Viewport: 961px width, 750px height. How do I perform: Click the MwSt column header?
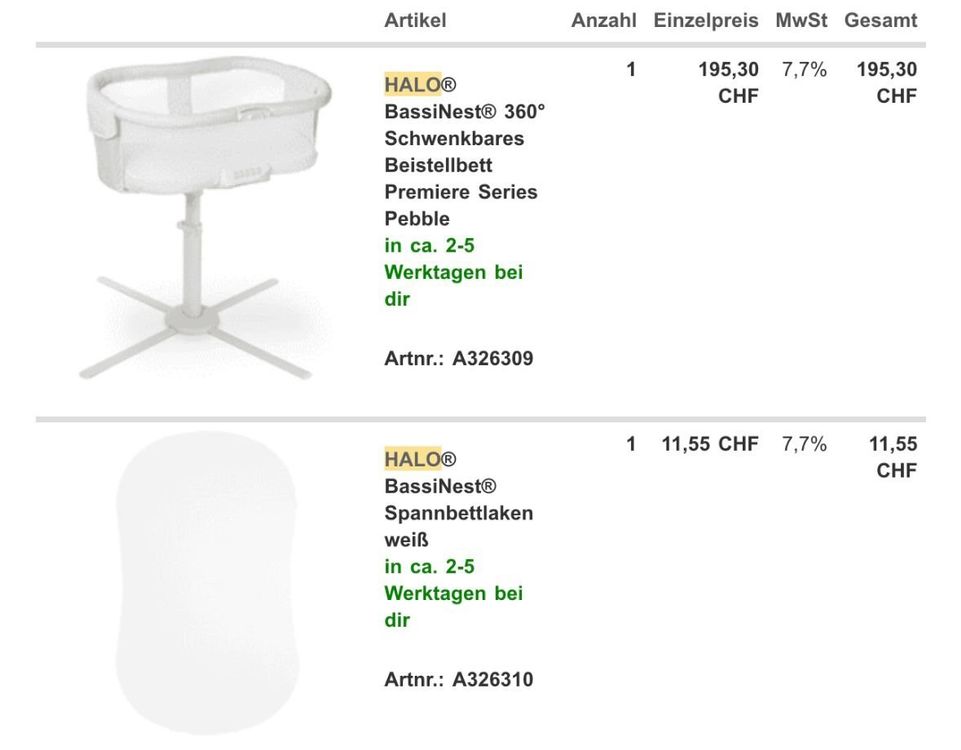click(x=801, y=20)
